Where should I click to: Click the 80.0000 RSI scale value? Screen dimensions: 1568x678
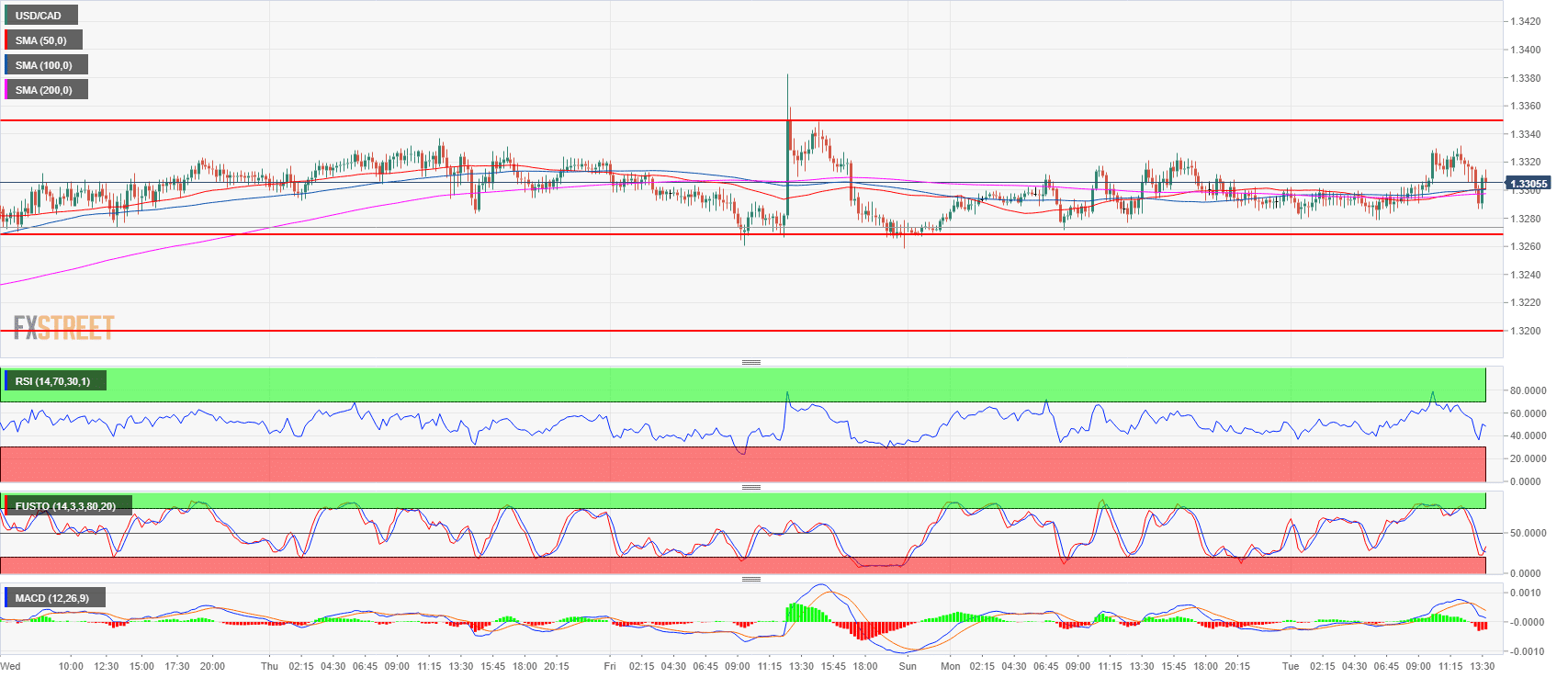pyautogui.click(x=1528, y=390)
